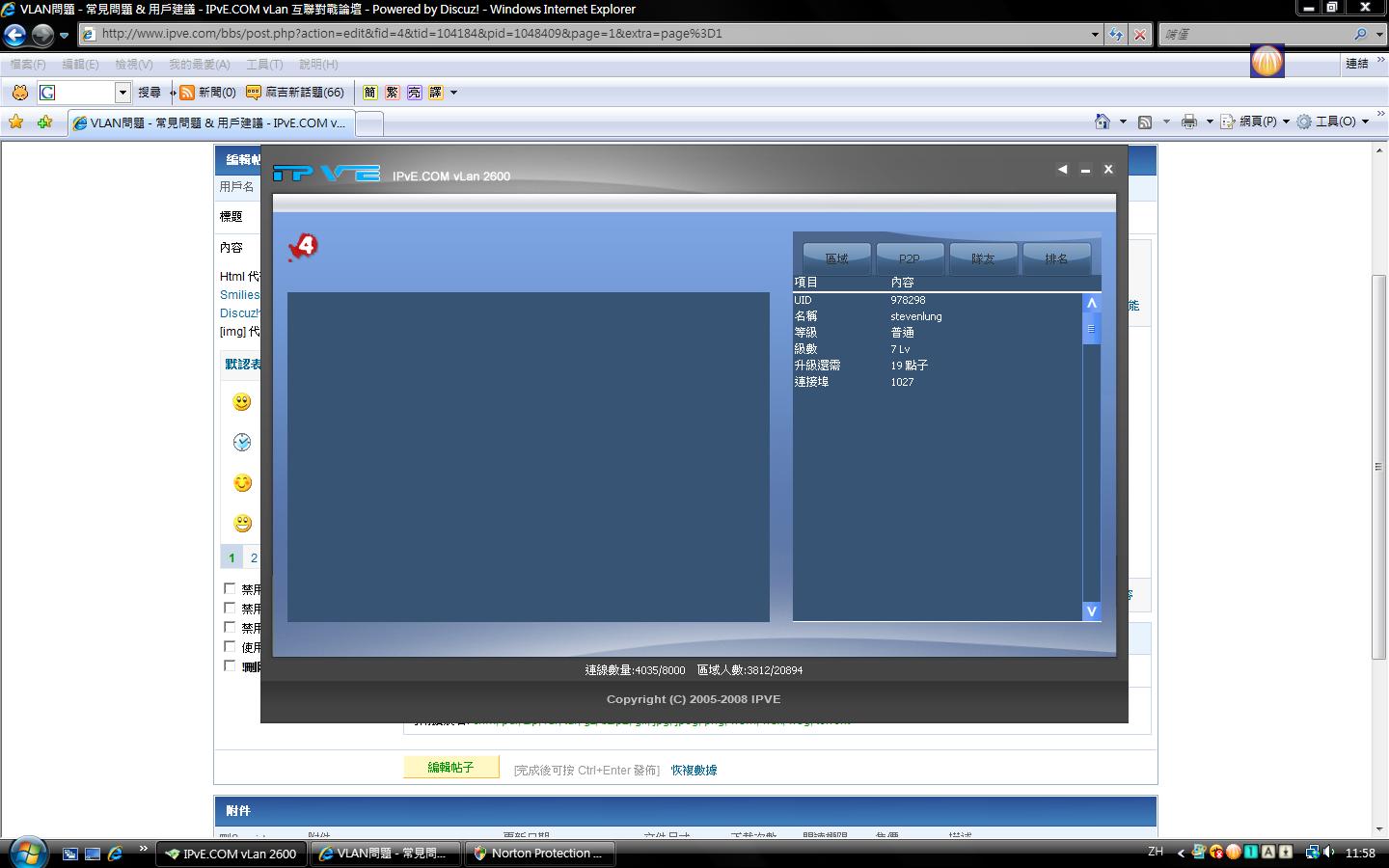
Task: Tick the first checkbox under the smilies
Action: tap(230, 588)
